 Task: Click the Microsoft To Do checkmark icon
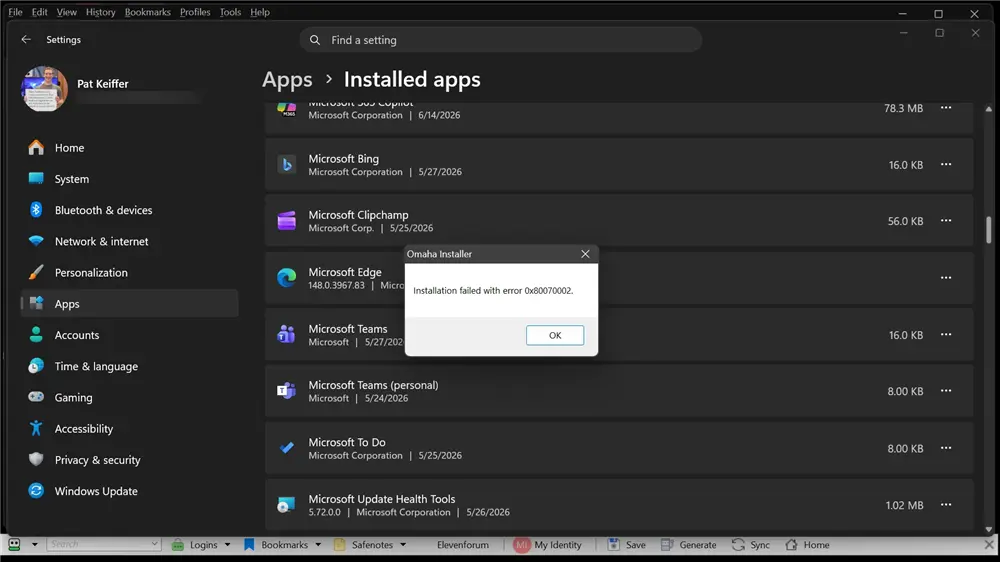[286, 448]
